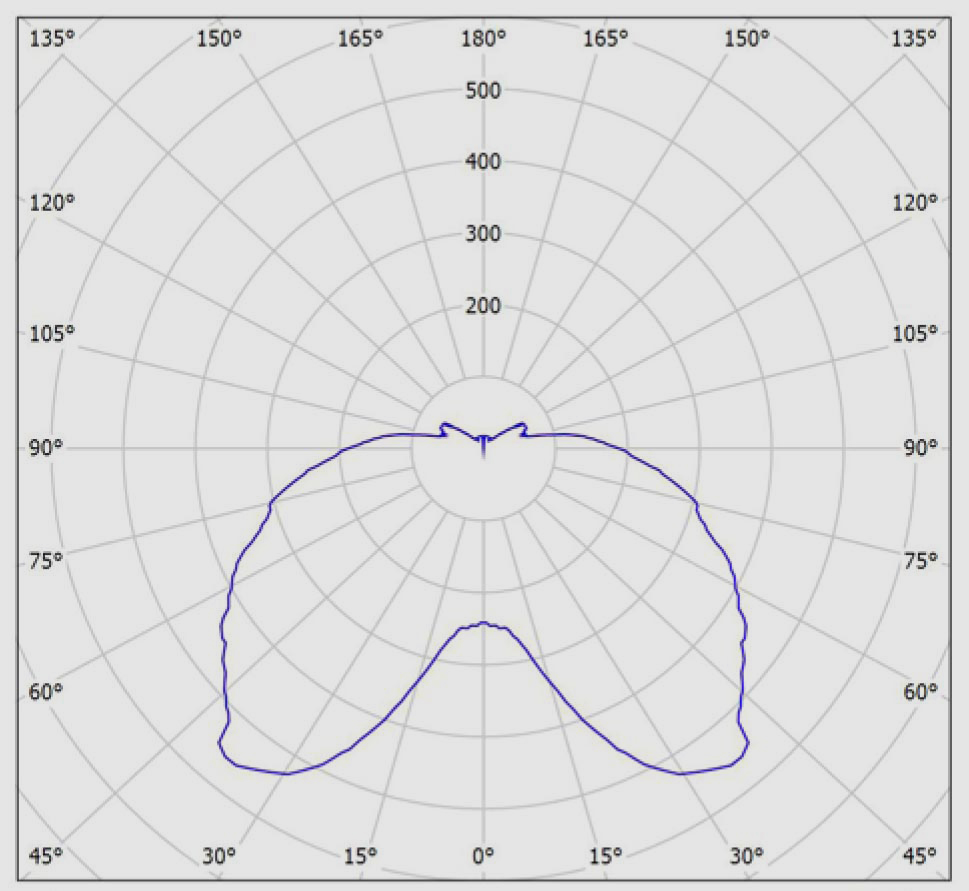
Task: Select the 75° label on left side
Action: (x=46, y=560)
